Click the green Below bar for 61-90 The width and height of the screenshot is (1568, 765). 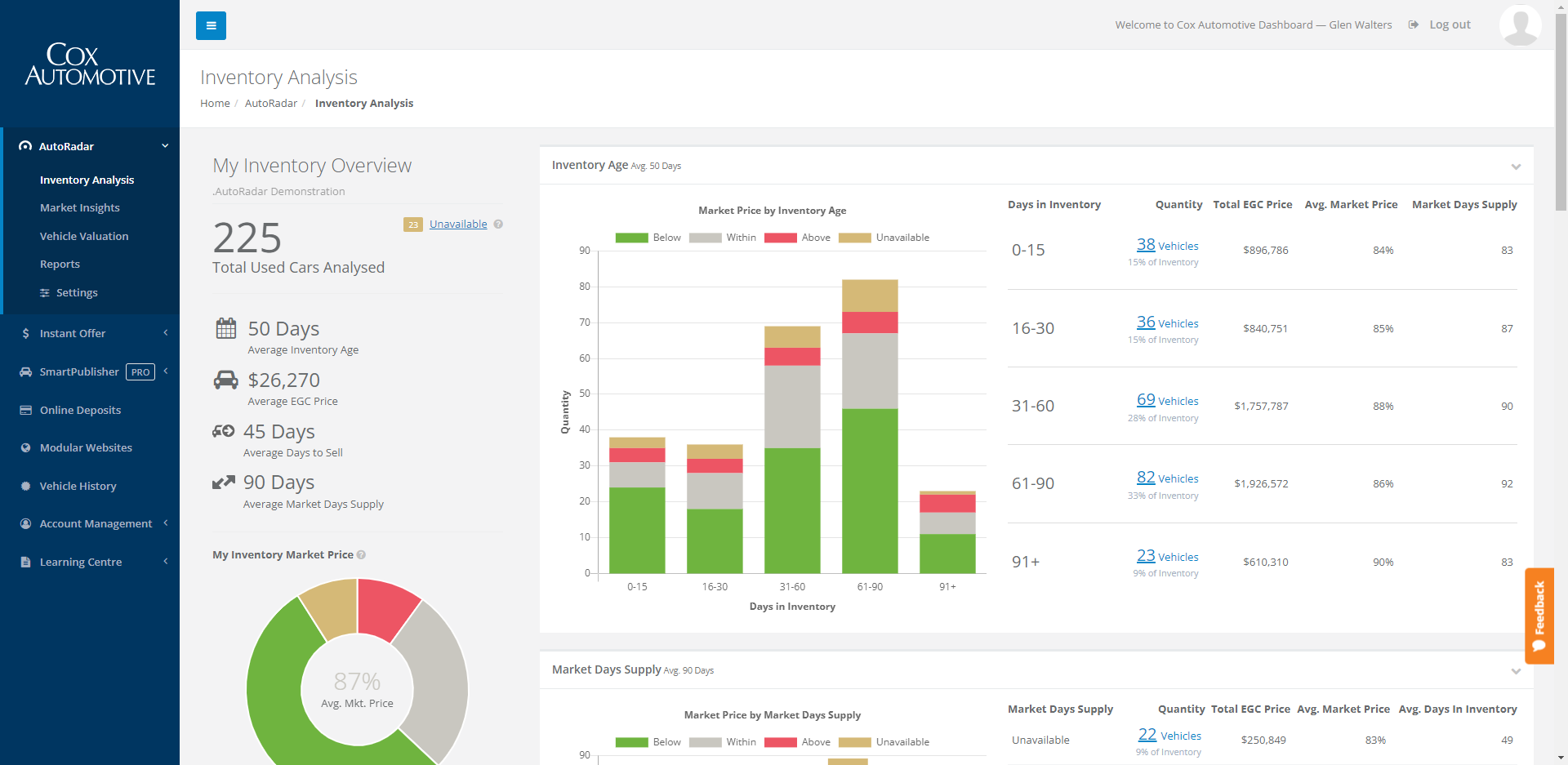coord(870,491)
